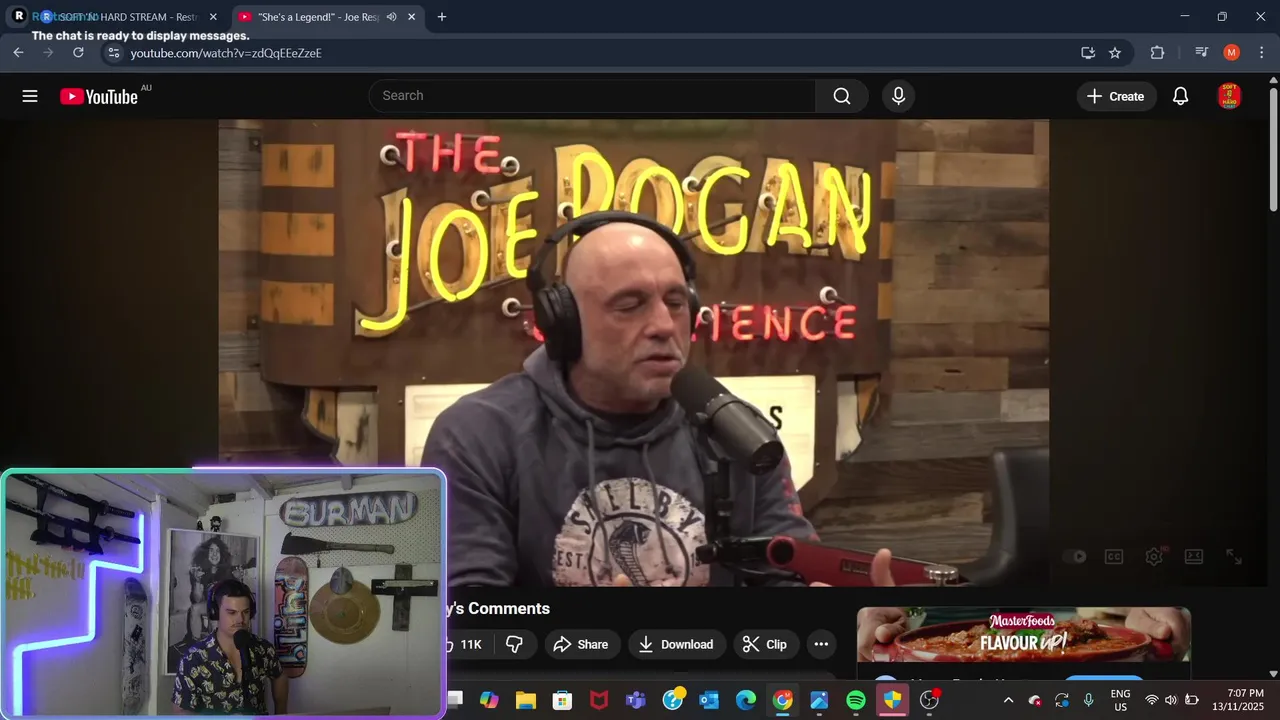Show hidden system tray icons
The image size is (1280, 720).
point(1008,700)
